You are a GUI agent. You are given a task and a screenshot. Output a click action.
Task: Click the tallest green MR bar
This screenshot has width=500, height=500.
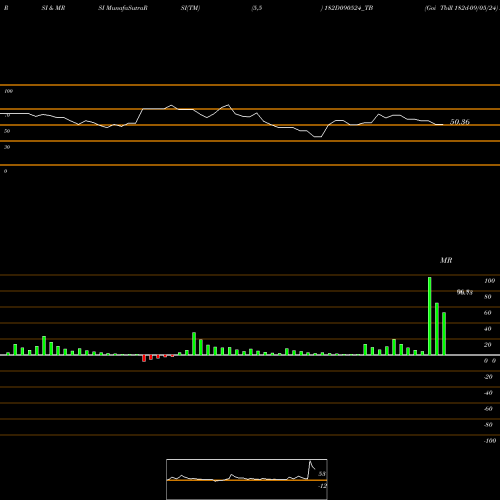(430, 316)
